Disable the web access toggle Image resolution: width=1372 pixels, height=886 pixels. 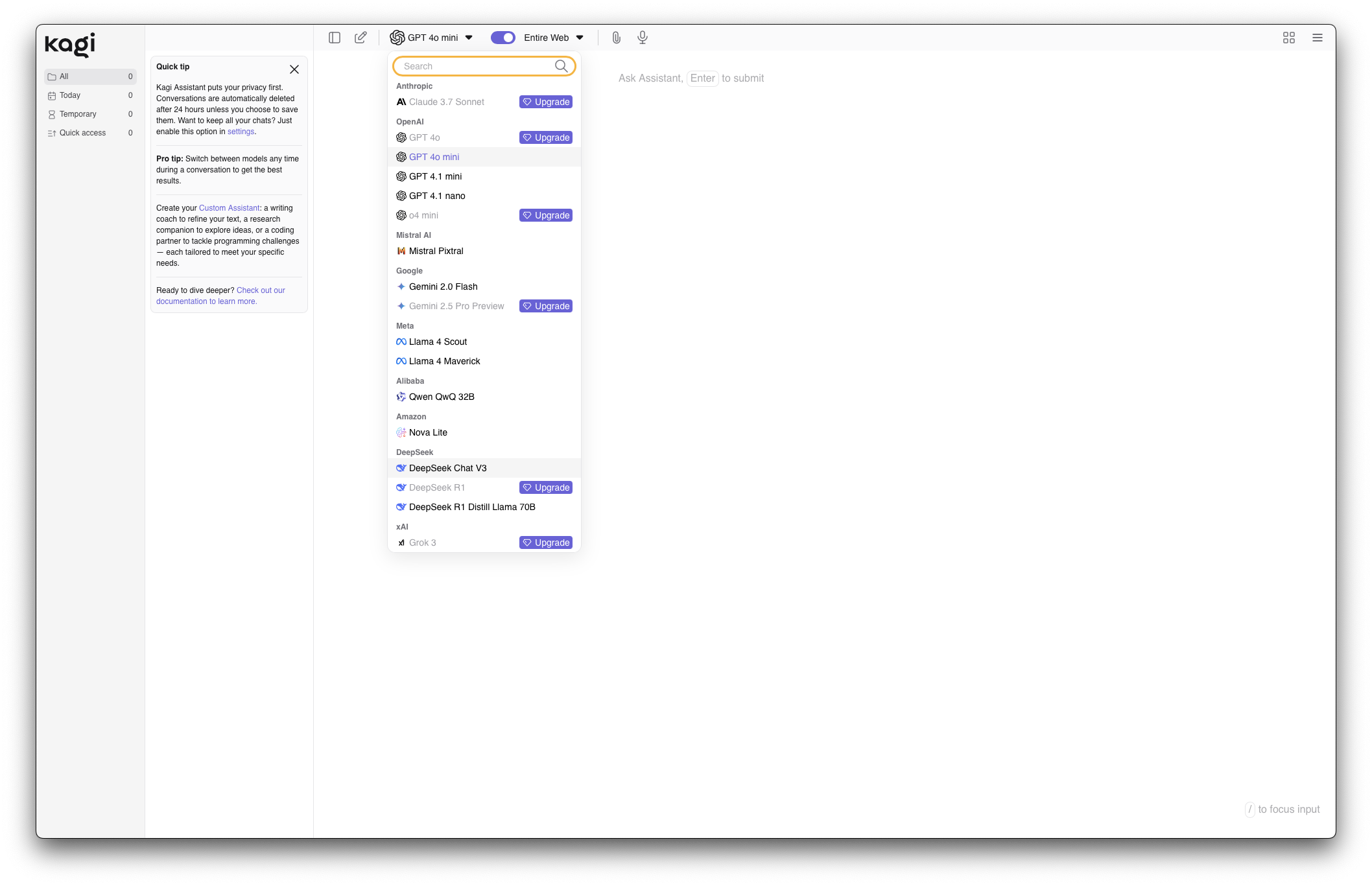point(503,38)
